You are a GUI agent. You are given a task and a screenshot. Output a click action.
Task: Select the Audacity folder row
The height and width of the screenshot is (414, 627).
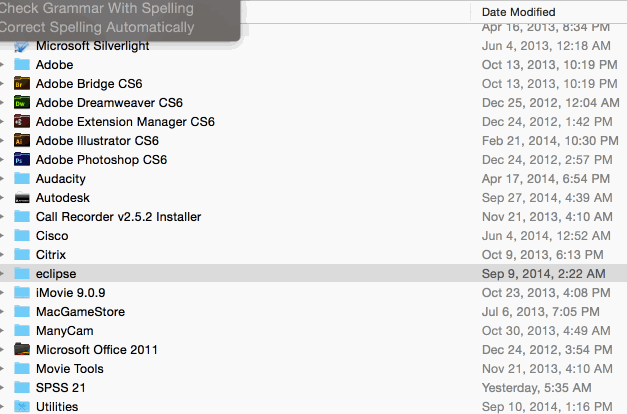coord(314,178)
